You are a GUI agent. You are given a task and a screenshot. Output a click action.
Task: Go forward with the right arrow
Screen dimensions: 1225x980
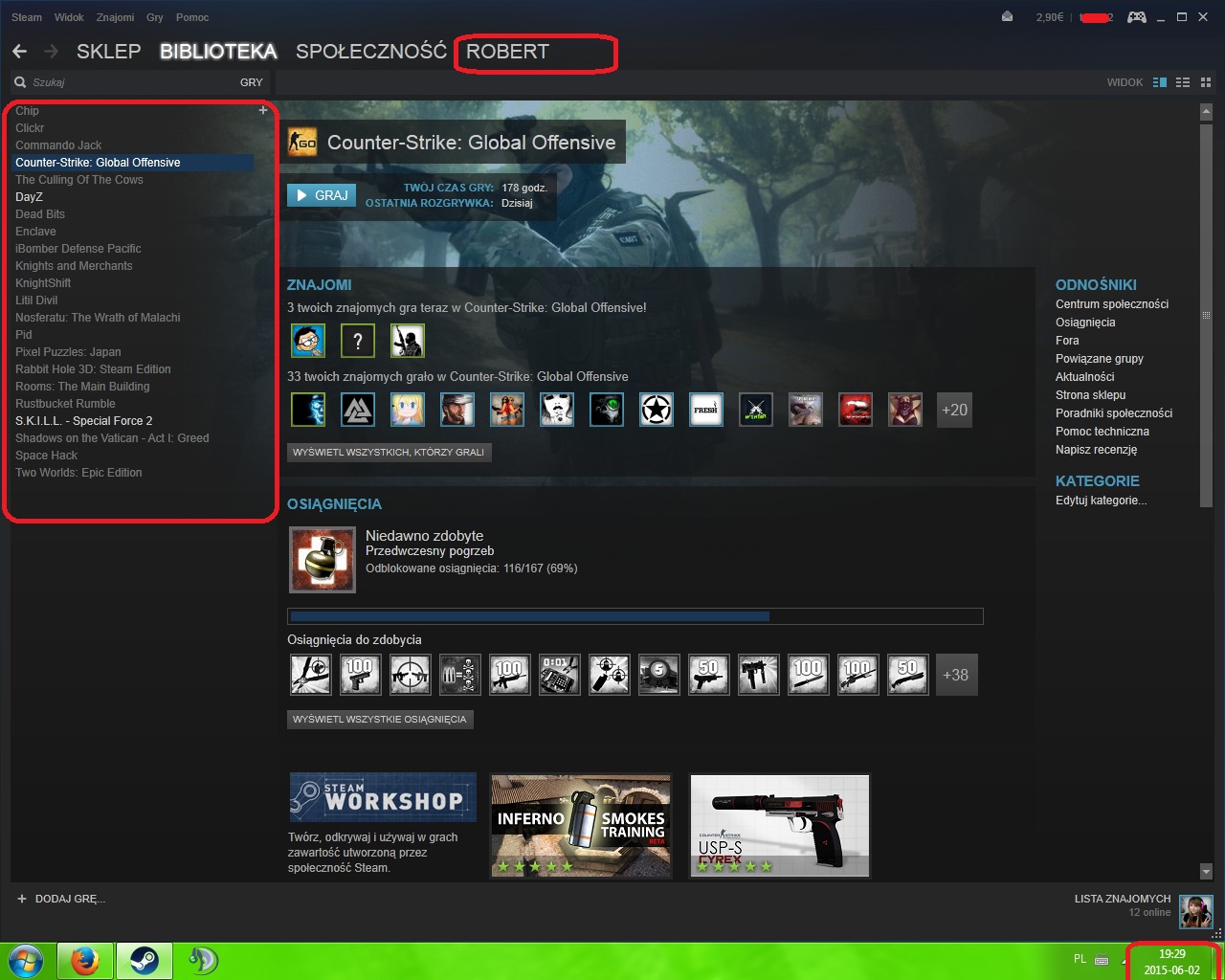tap(52, 51)
